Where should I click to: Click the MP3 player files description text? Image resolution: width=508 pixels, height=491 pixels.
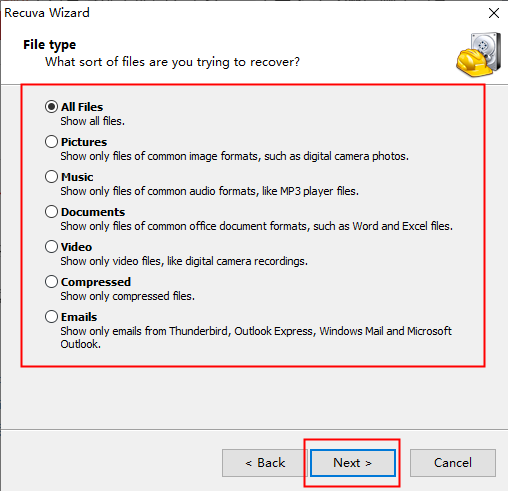[x=209, y=191]
